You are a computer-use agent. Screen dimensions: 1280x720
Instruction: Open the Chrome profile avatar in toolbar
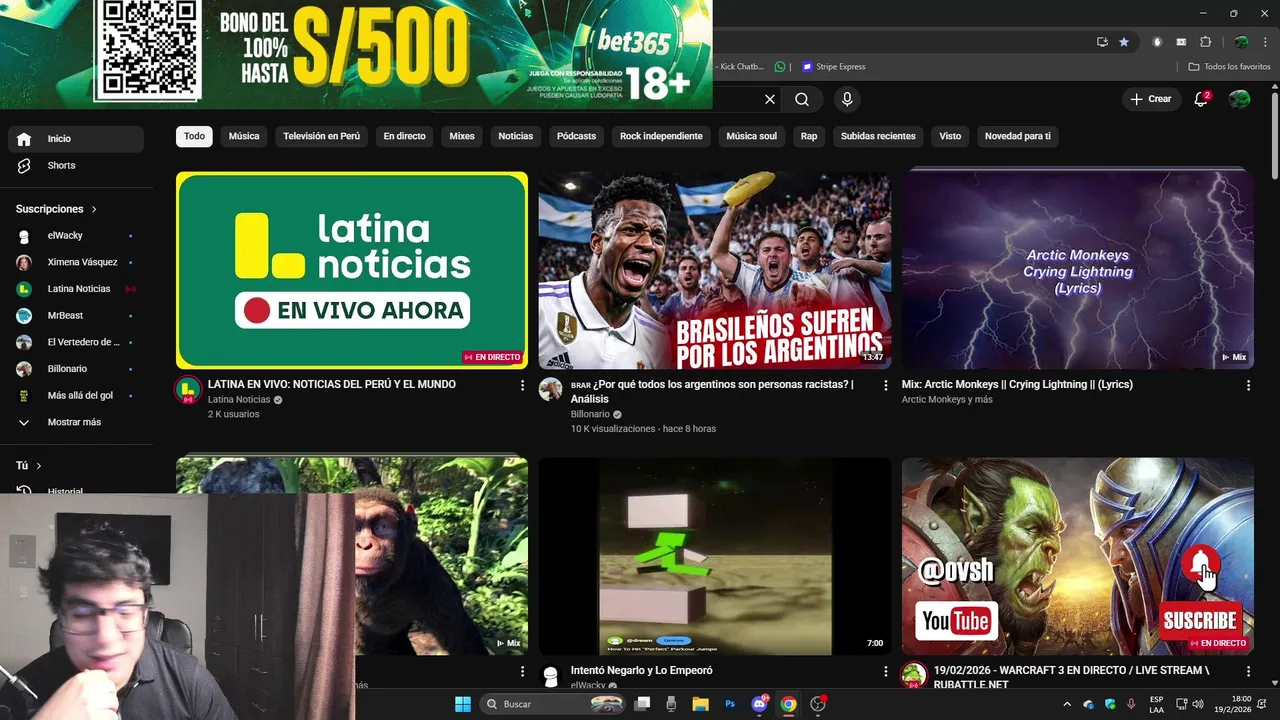[x=1241, y=42]
